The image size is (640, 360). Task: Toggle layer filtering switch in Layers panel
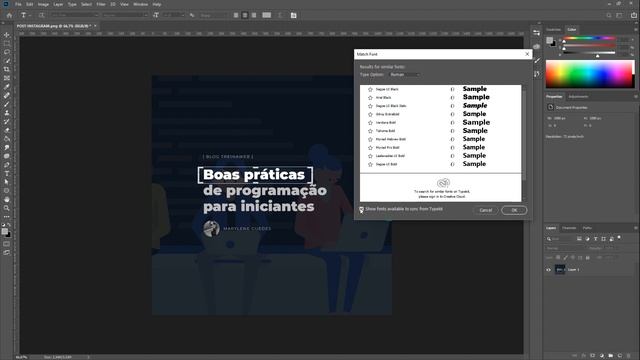[619, 238]
